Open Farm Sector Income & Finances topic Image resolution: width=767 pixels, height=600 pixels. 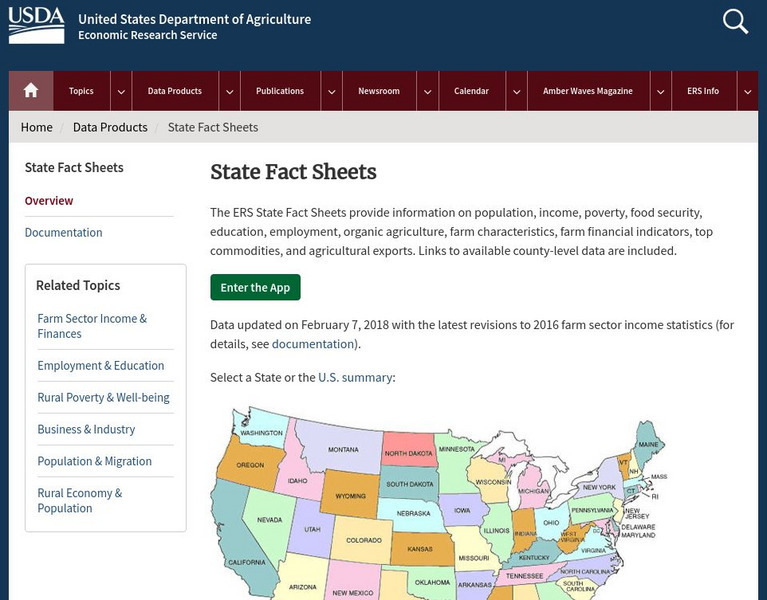pyautogui.click(x=92, y=326)
